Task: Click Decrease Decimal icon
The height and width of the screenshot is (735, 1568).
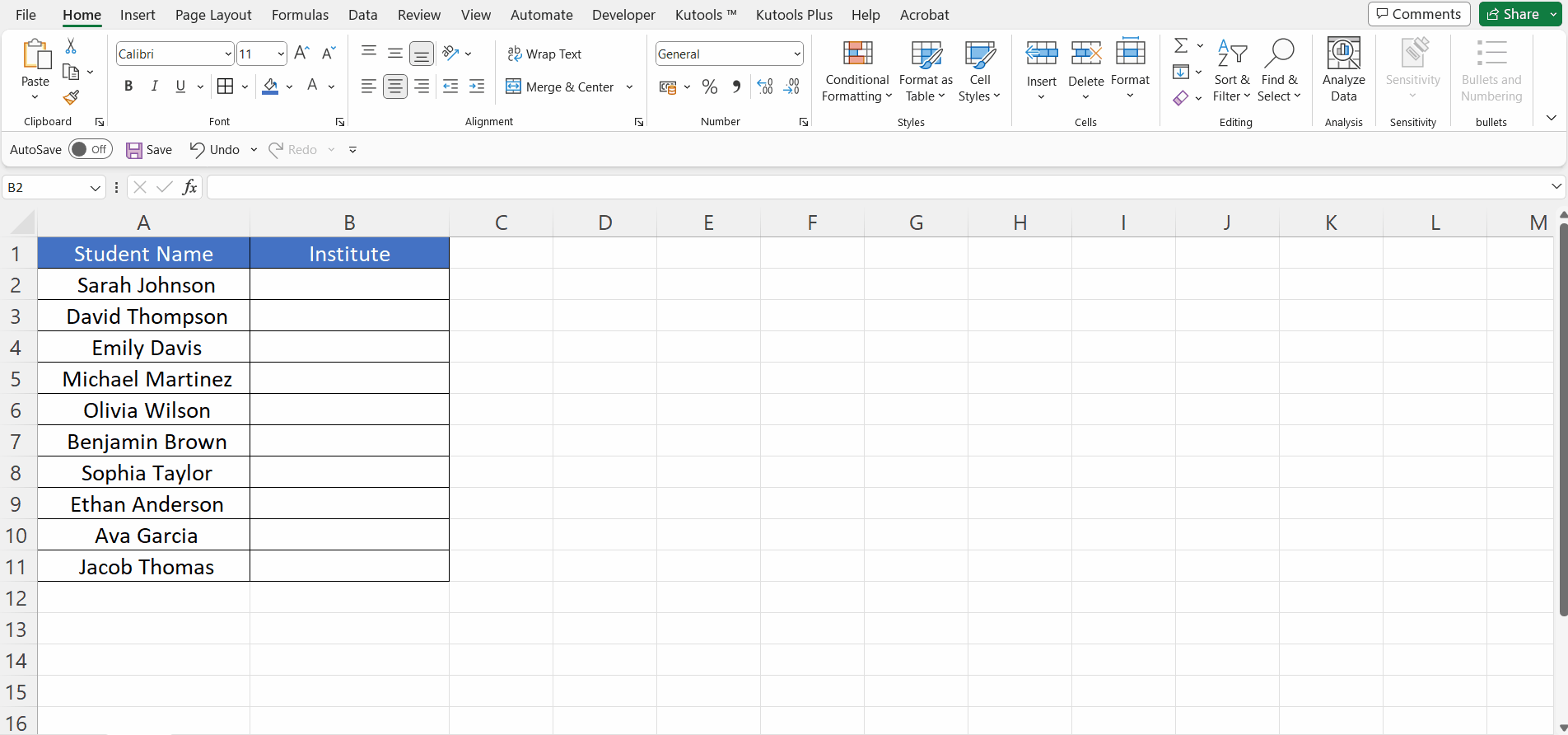Action: pos(791,87)
